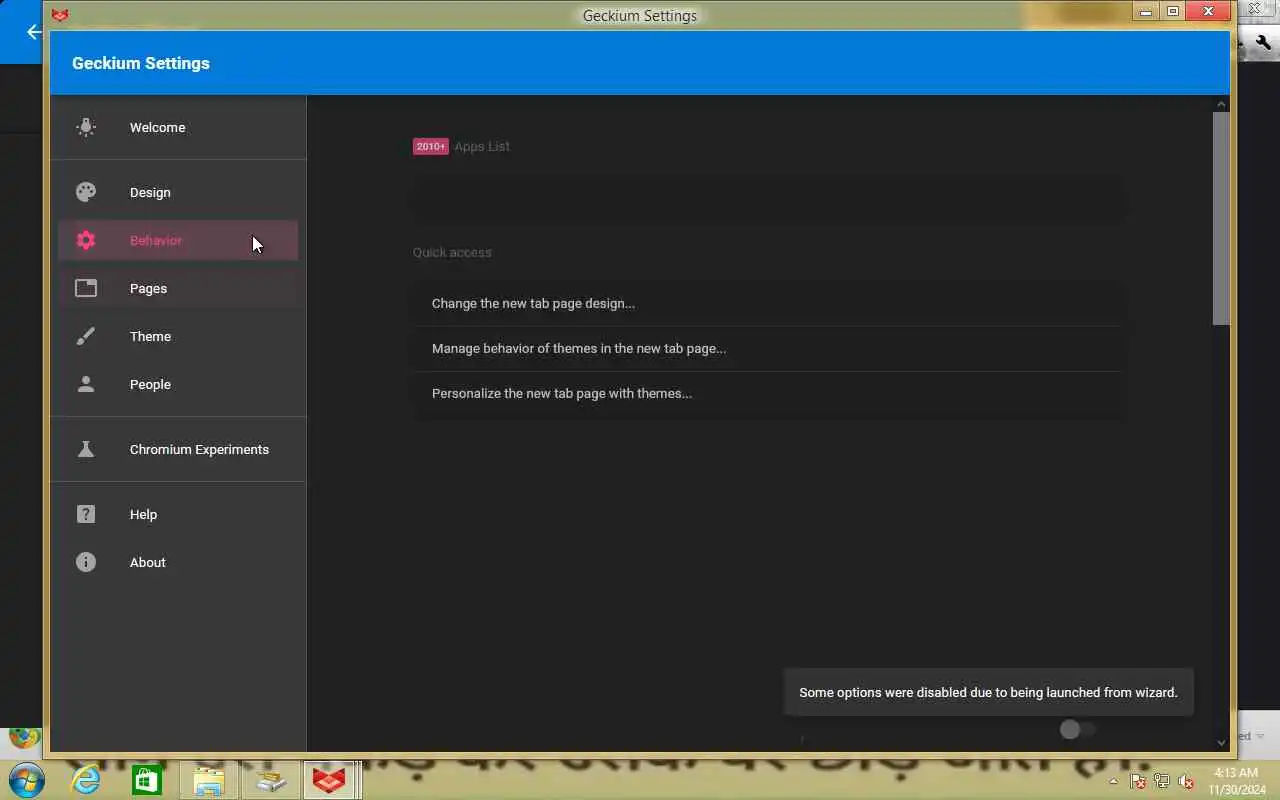
Task: Open the Help section
Action: [178, 514]
